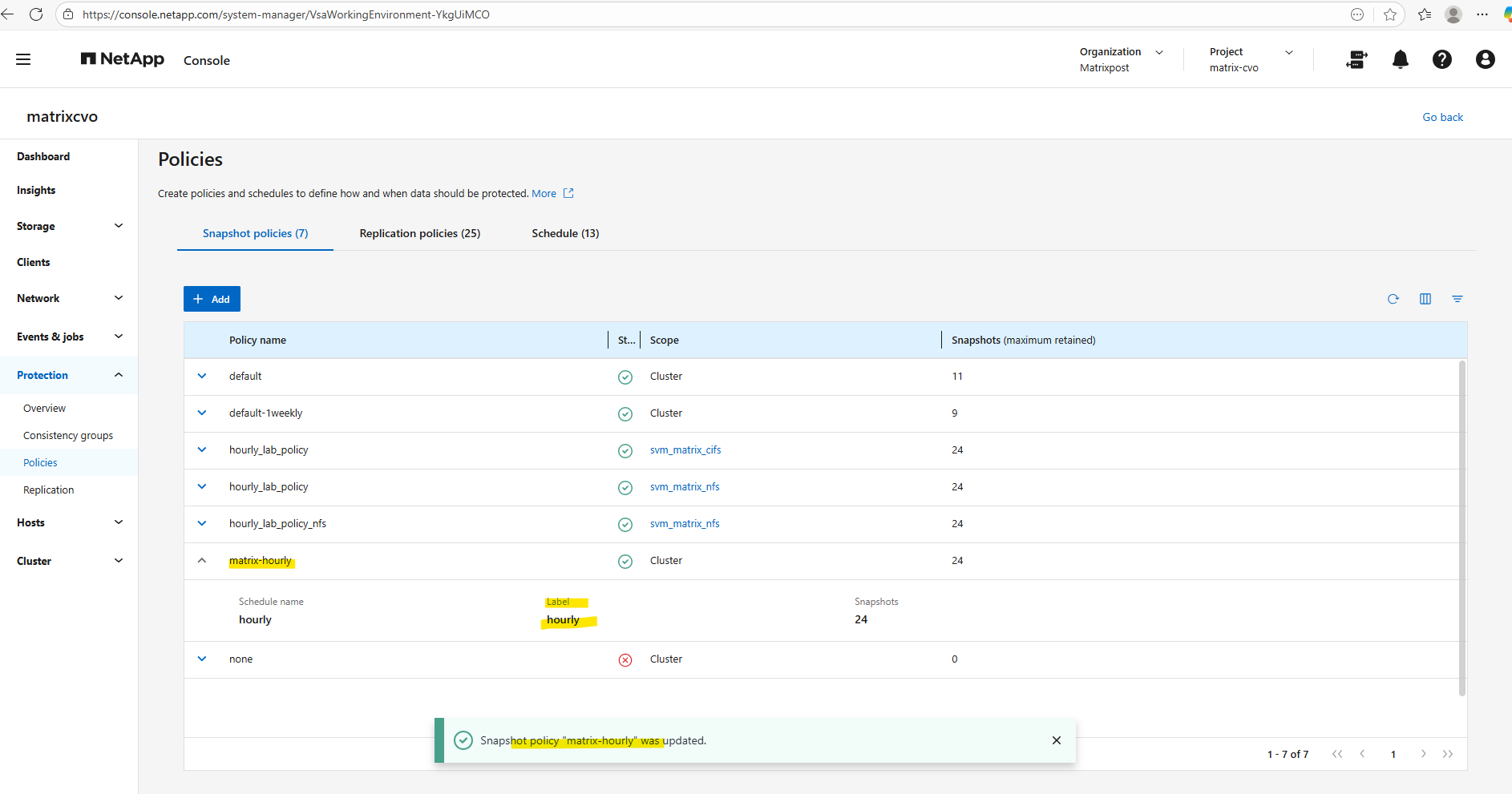Open the table filter icon
Viewport: 1512px width, 794px height.
click(x=1457, y=299)
